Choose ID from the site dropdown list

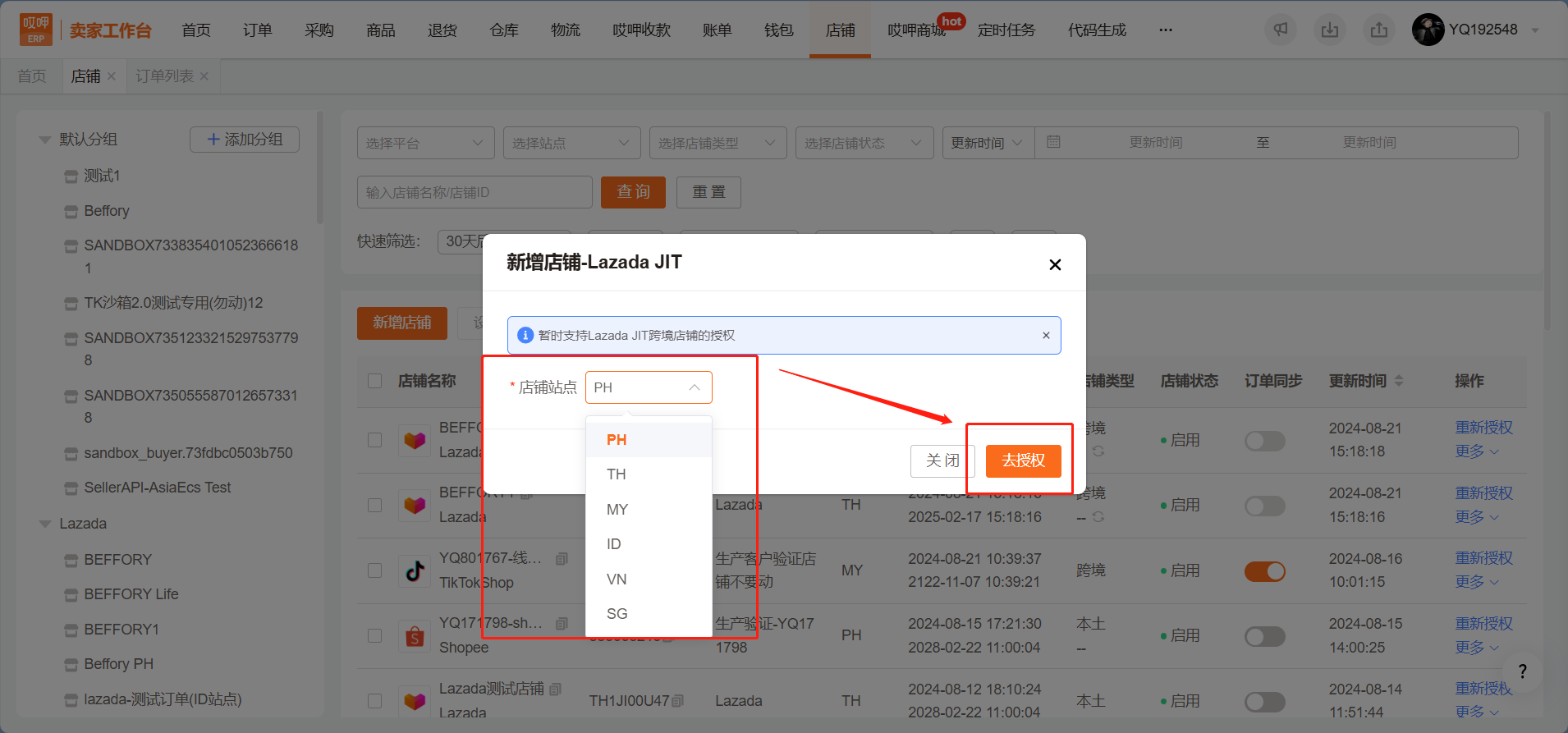[649, 544]
